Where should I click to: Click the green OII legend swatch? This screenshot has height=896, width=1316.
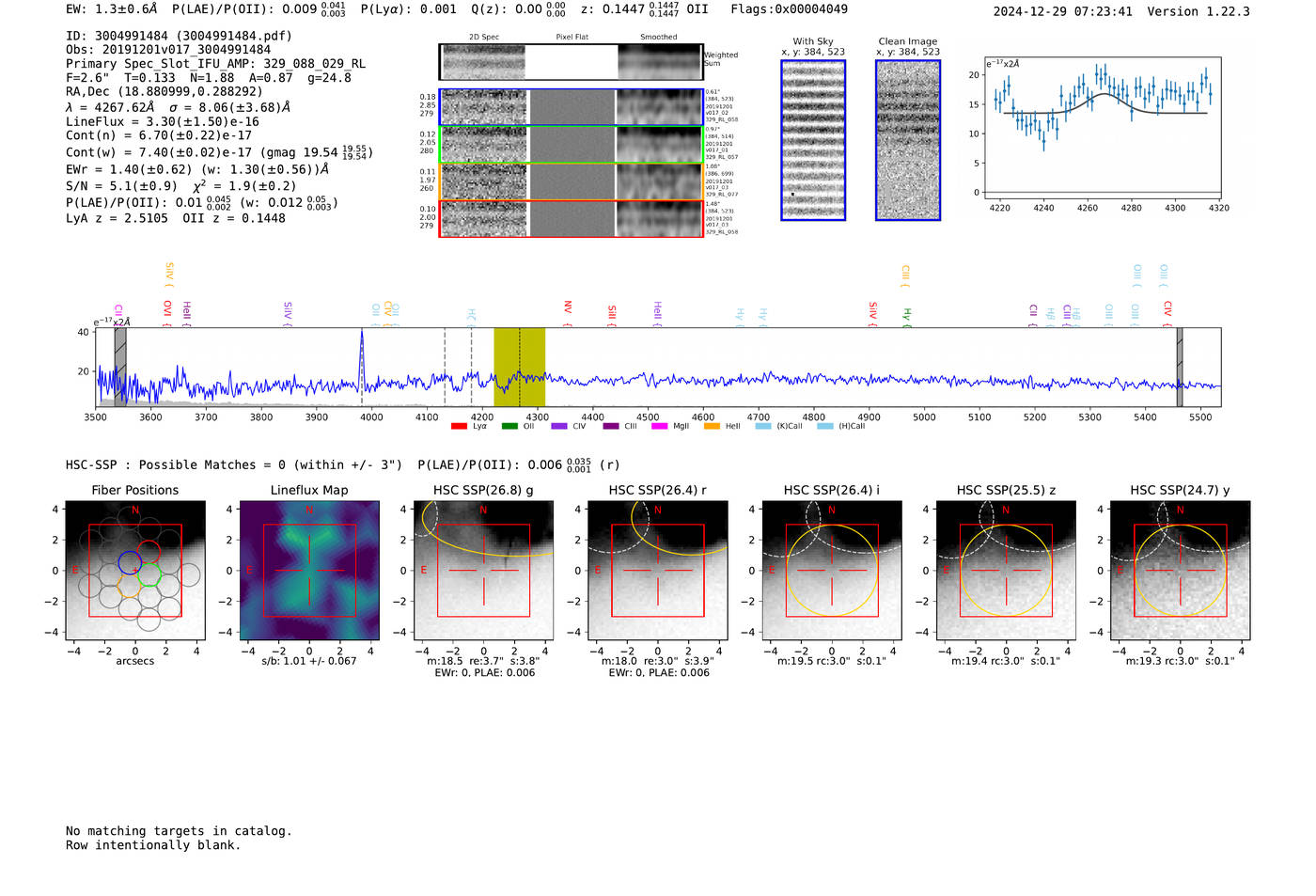509,426
